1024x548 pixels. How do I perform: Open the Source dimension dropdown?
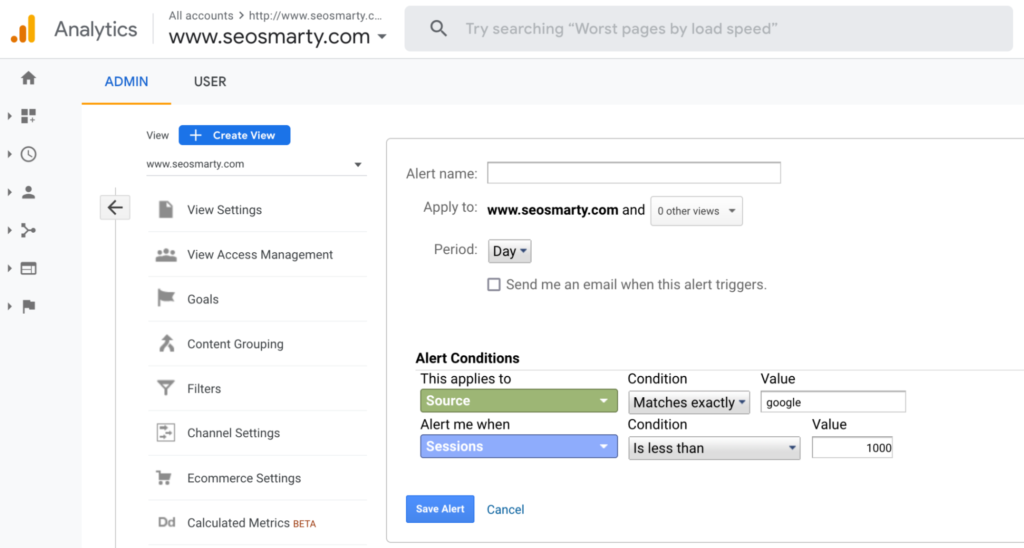click(518, 401)
